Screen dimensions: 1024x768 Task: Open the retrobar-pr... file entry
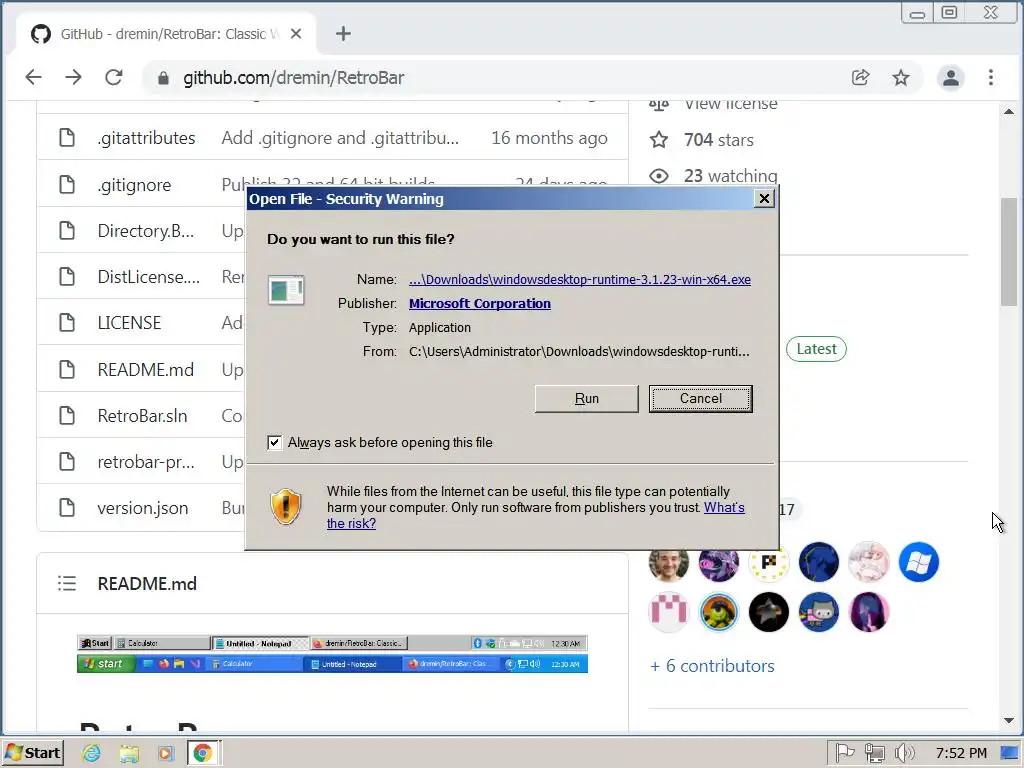[146, 462]
